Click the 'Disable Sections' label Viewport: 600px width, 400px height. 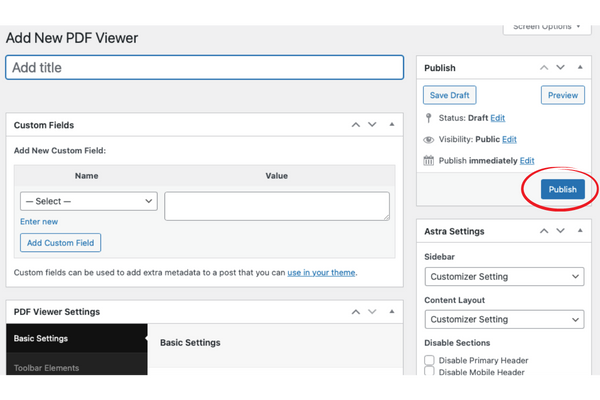coord(457,343)
